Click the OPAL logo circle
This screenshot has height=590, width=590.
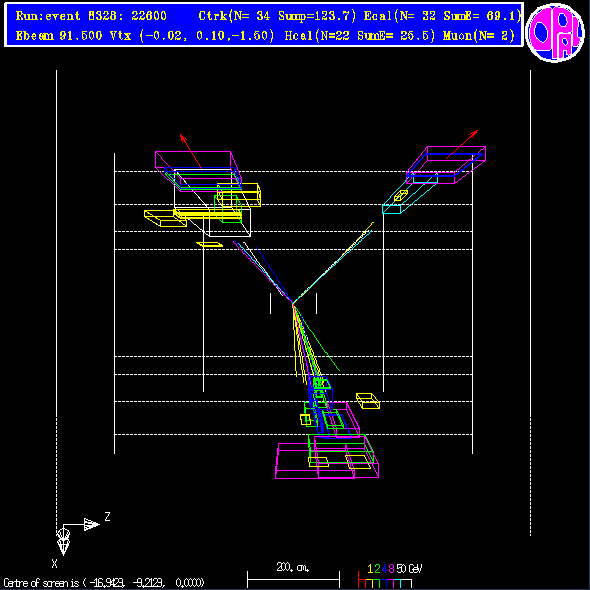(555, 32)
